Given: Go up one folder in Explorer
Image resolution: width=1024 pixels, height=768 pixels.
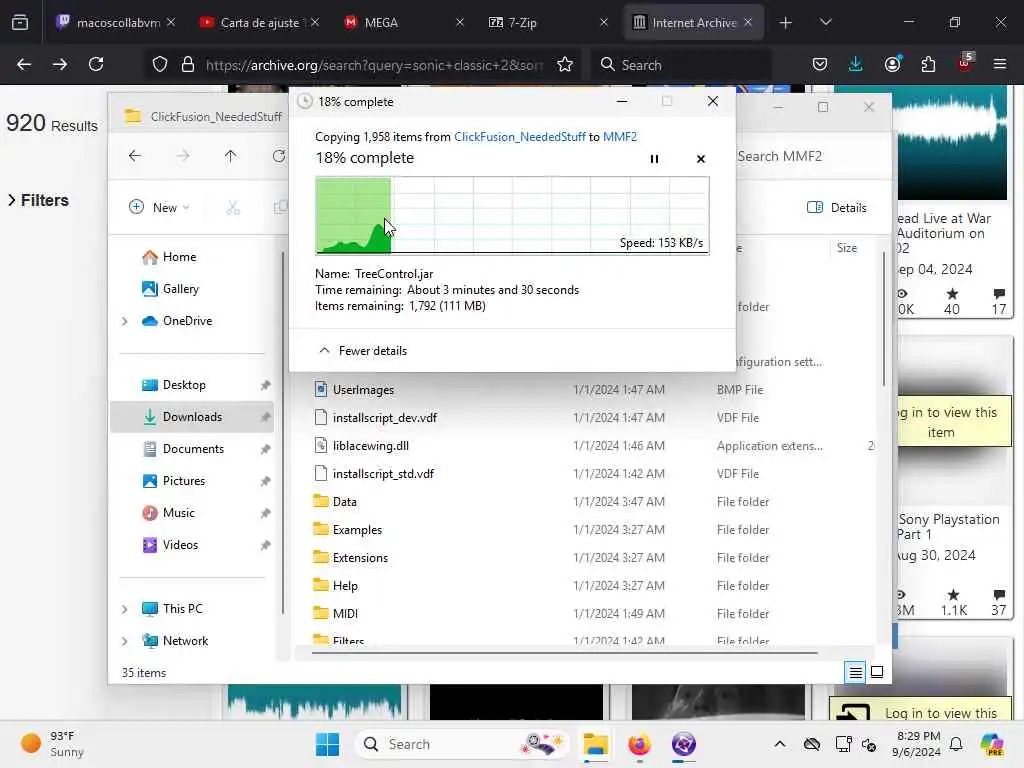Looking at the screenshot, I should point(231,156).
